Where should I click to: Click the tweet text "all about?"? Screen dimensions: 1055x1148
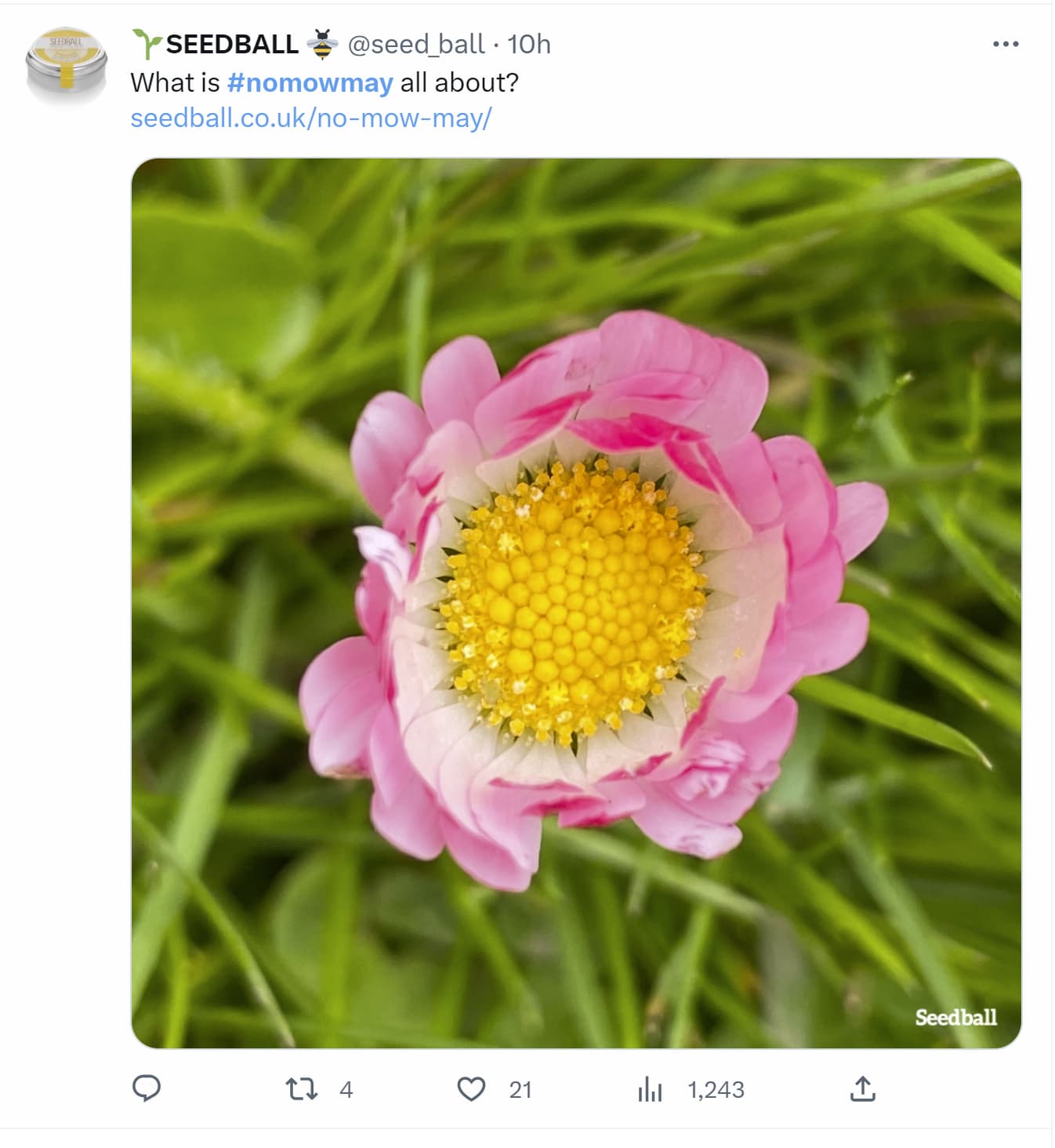[x=459, y=82]
